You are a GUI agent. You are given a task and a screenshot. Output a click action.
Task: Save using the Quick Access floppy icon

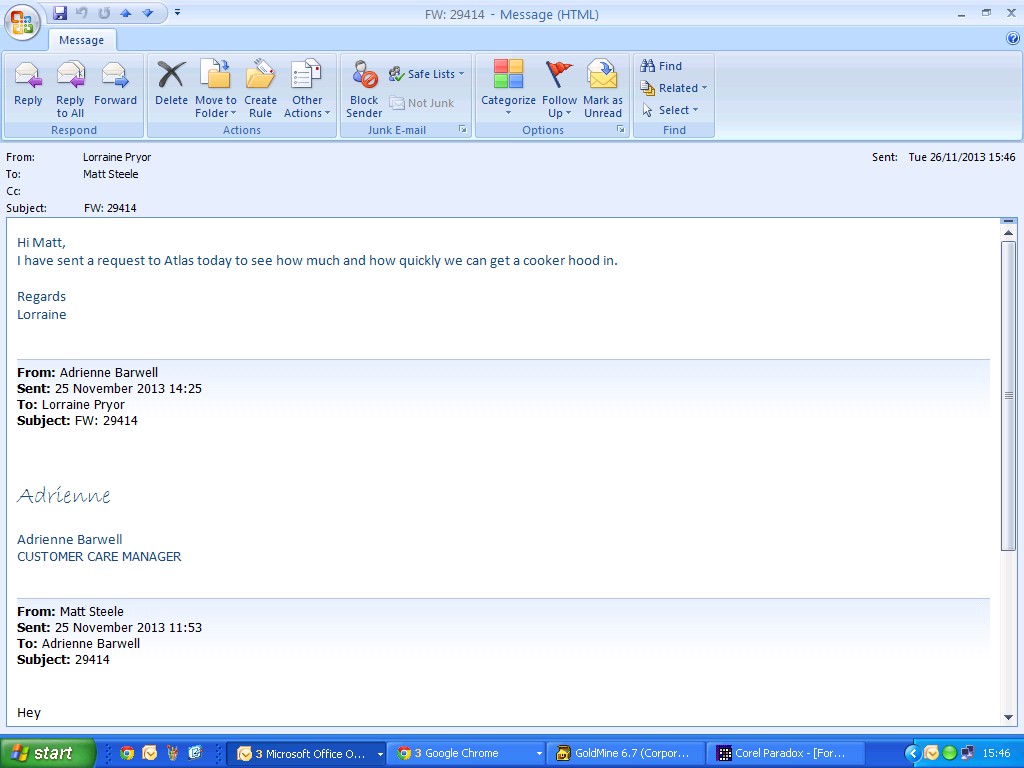(x=60, y=12)
